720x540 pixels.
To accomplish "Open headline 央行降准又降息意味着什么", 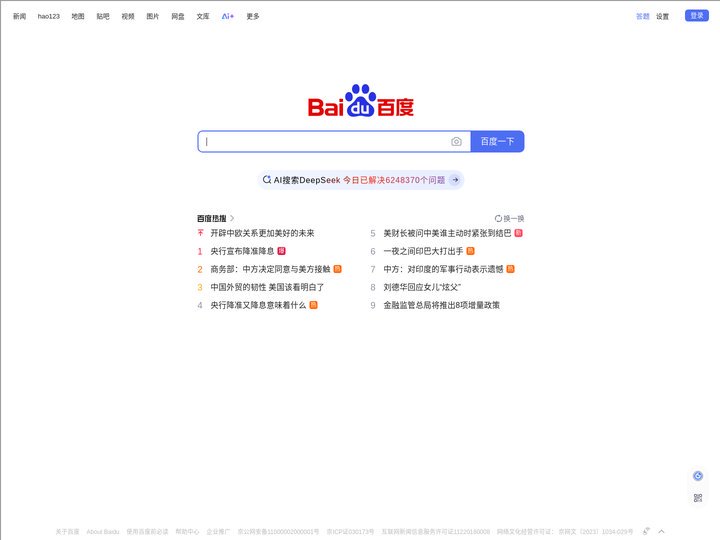I will [258, 305].
